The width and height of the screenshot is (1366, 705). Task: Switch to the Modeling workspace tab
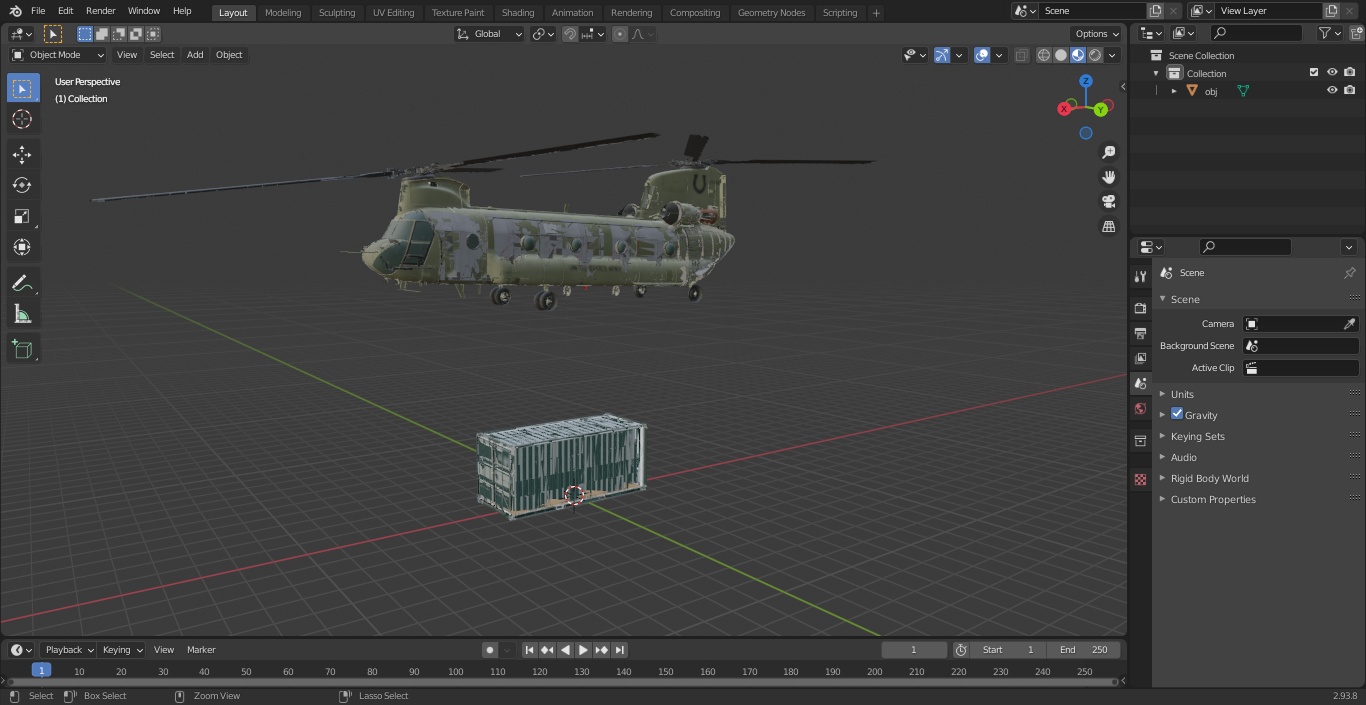click(x=283, y=12)
